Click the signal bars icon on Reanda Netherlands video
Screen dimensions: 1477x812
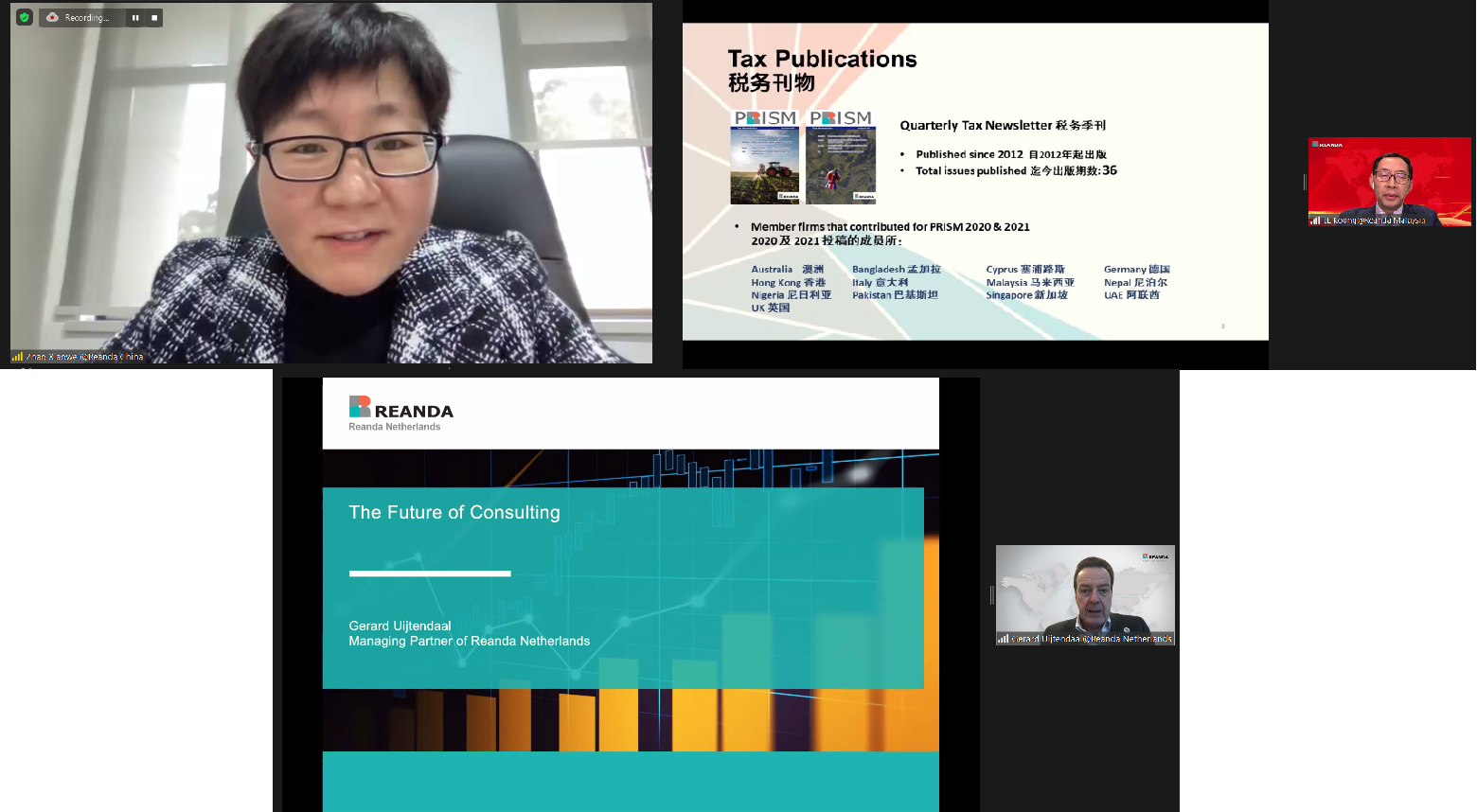click(x=1003, y=639)
